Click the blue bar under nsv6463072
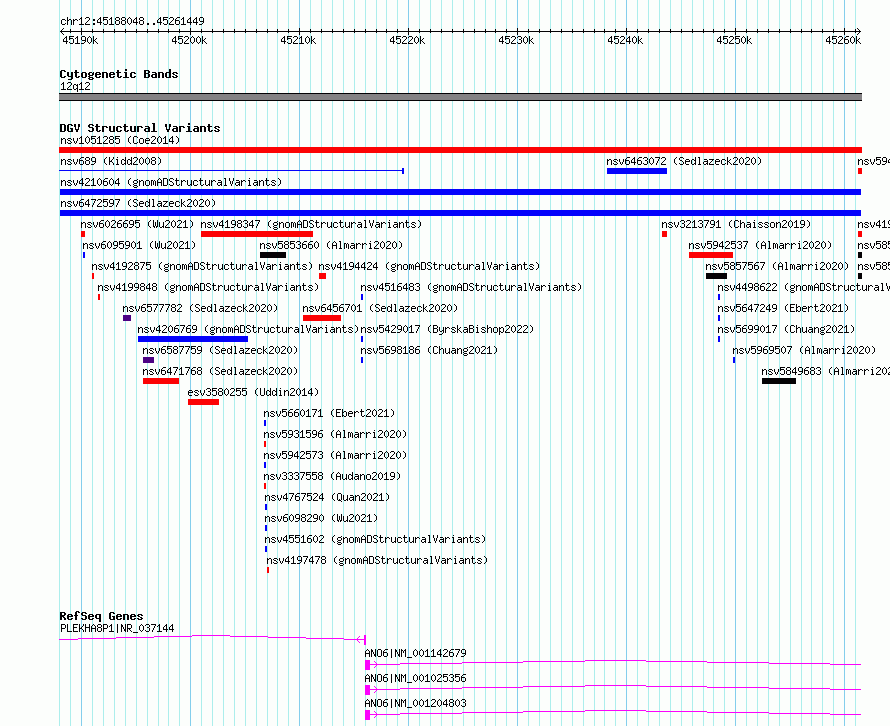Screen dimensions: 890x726 point(636,171)
